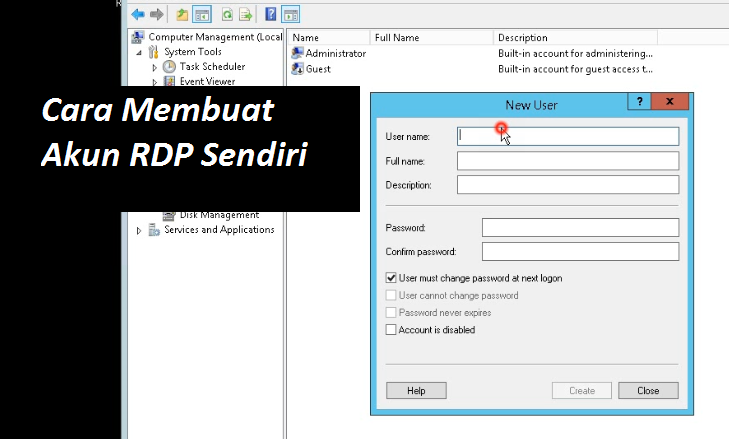Collapse the System Tools tree node
The height and width of the screenshot is (439, 729).
coord(140,52)
